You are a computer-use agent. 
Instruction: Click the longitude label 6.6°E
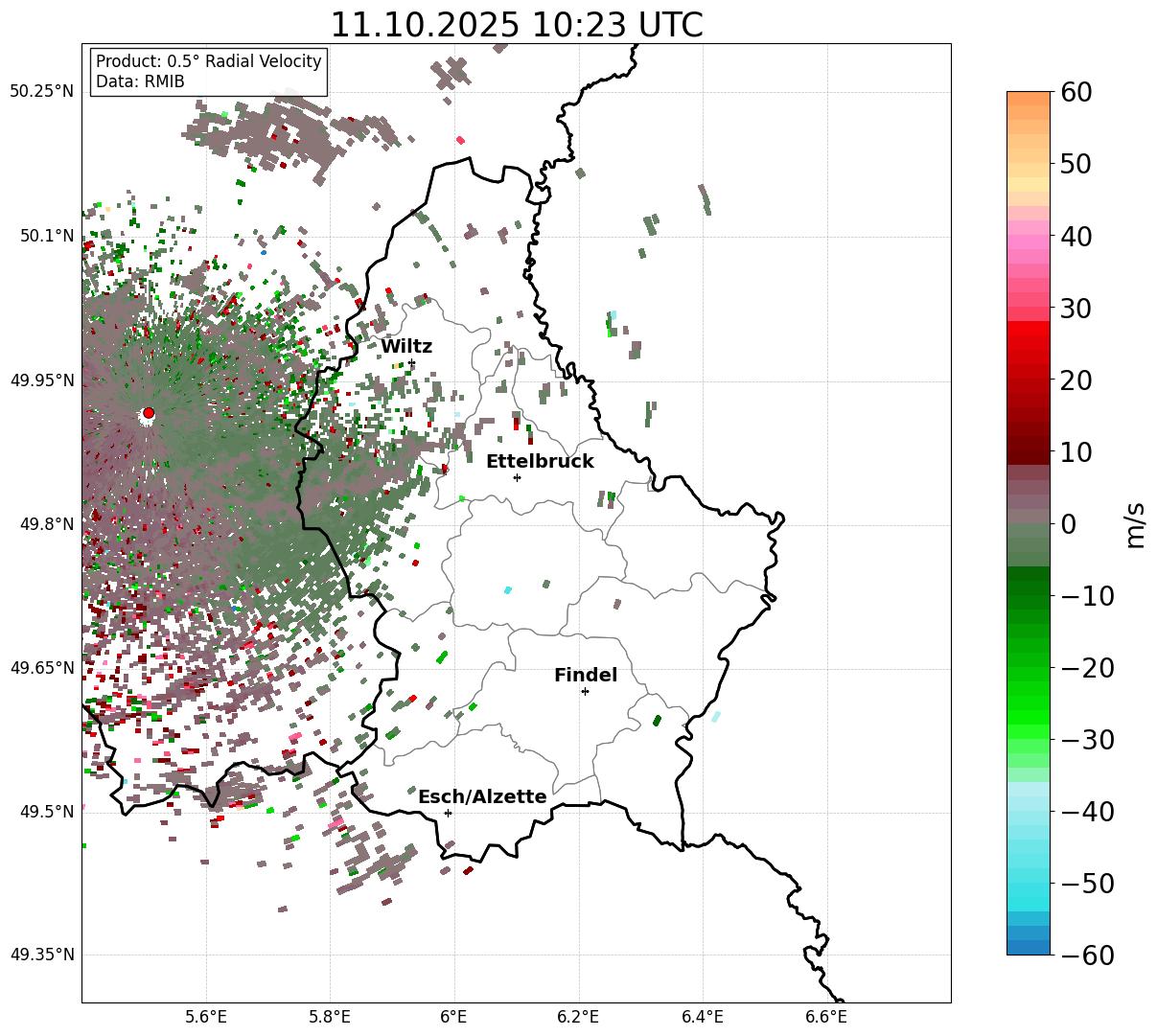coord(825,1018)
